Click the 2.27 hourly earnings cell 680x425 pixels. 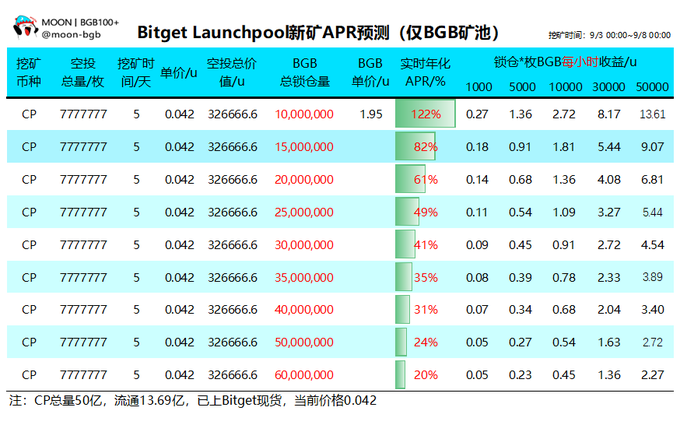652,375
